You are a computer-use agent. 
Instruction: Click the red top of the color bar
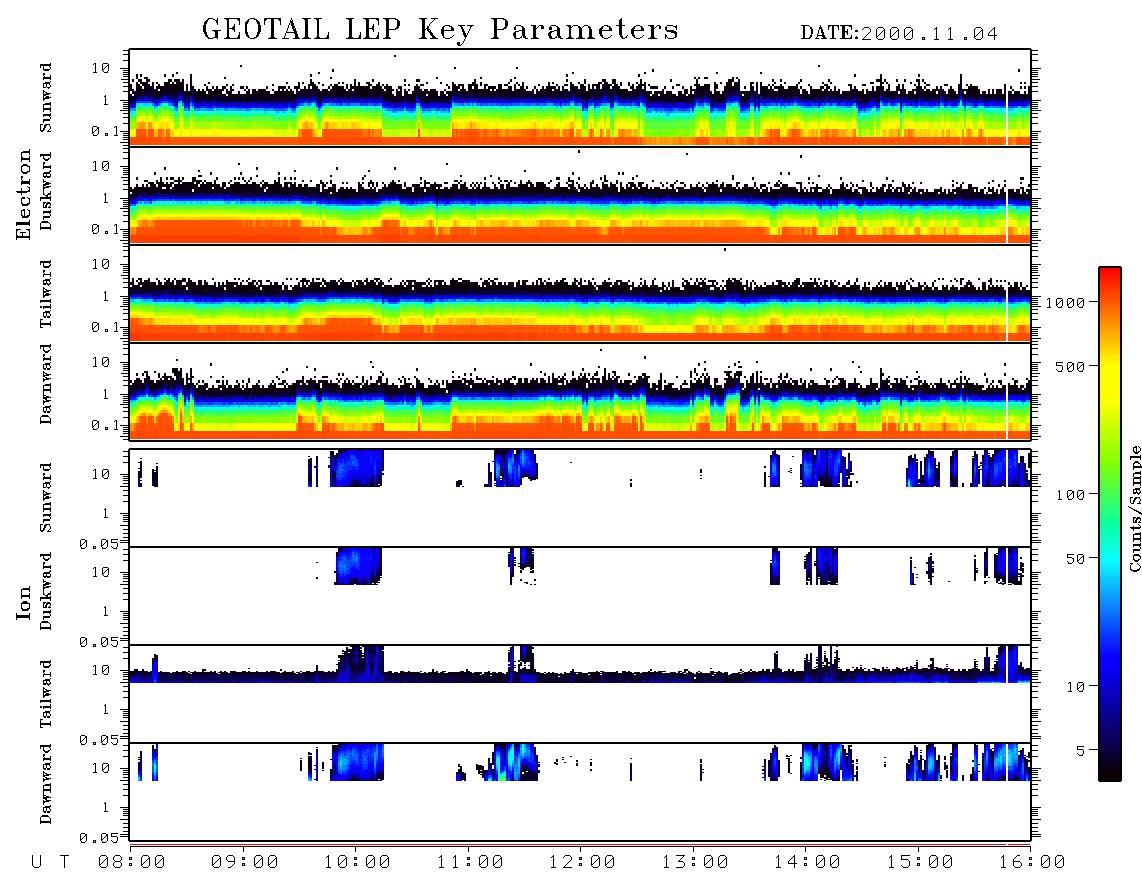point(1109,275)
